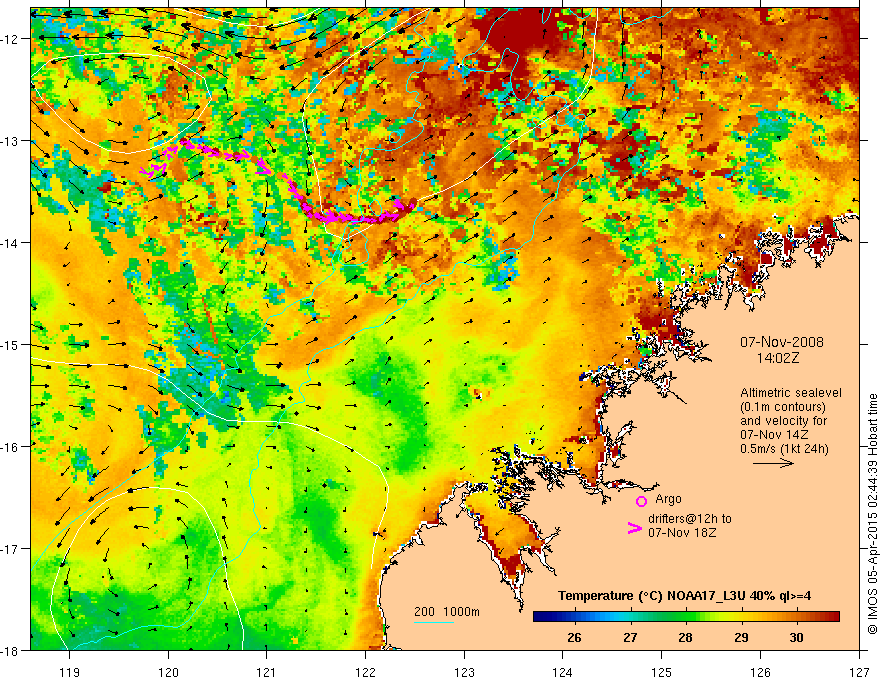Select the time label 14:02Z

click(x=777, y=358)
